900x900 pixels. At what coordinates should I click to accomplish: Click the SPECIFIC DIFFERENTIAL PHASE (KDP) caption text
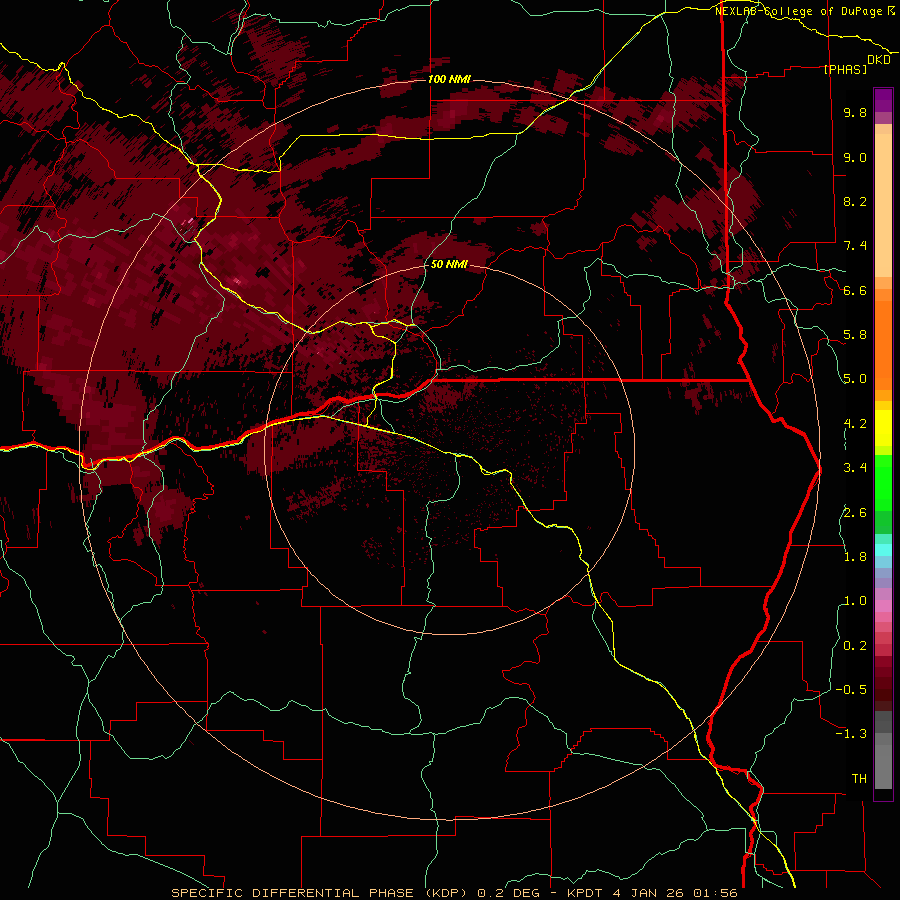pyautogui.click(x=322, y=893)
